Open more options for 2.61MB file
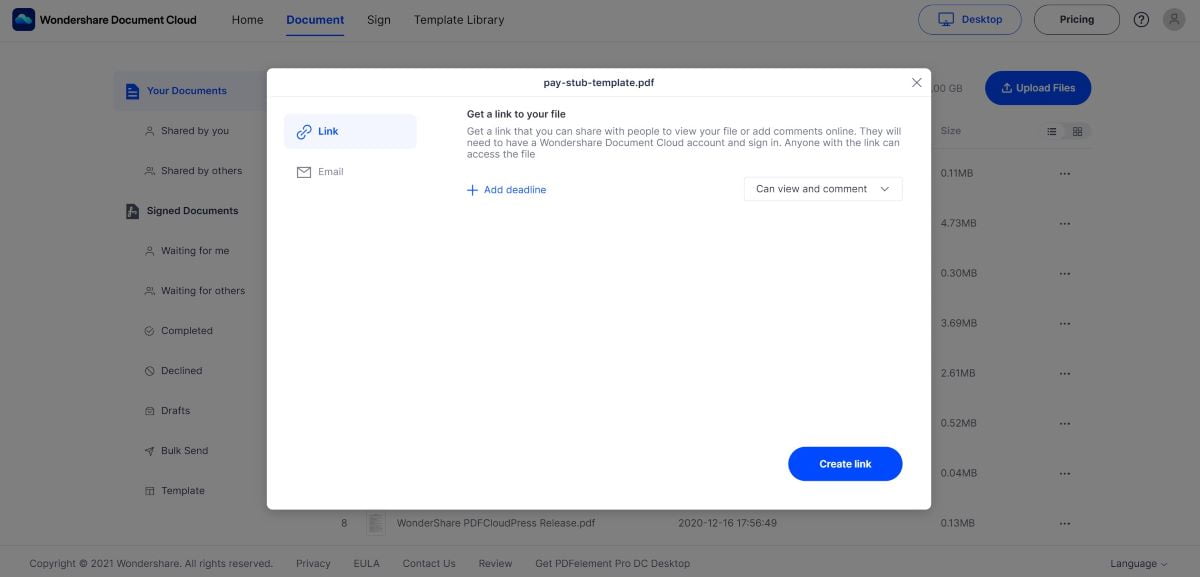Viewport: 1200px width, 577px height. pos(1064,373)
